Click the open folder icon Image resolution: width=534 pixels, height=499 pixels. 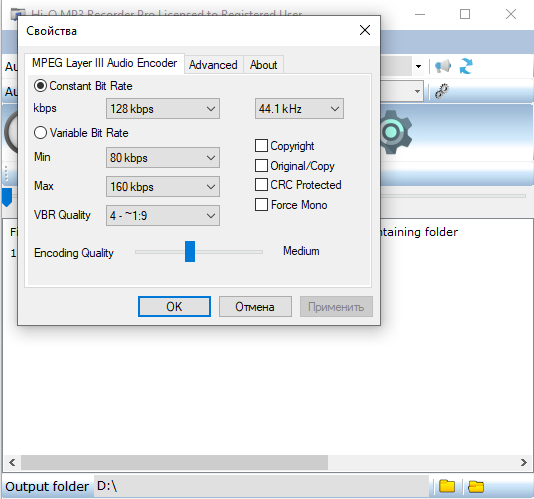click(x=476, y=486)
